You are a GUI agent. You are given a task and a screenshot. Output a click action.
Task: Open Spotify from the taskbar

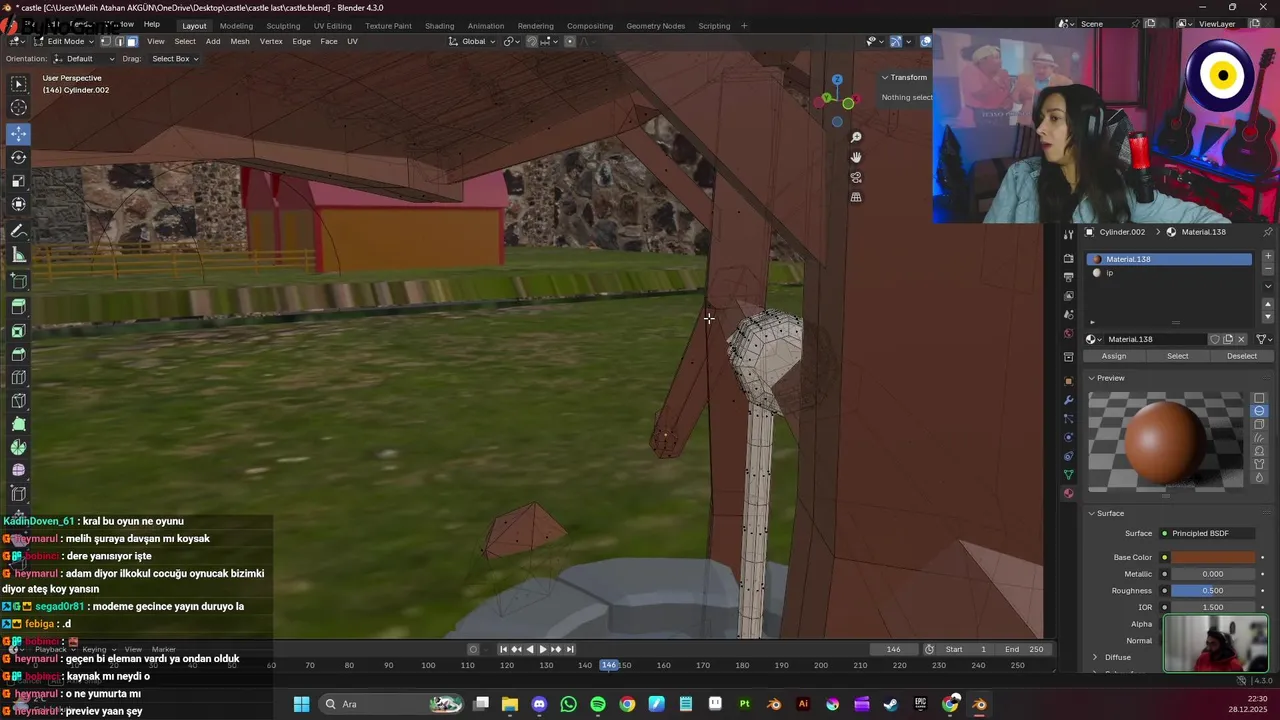[598, 704]
